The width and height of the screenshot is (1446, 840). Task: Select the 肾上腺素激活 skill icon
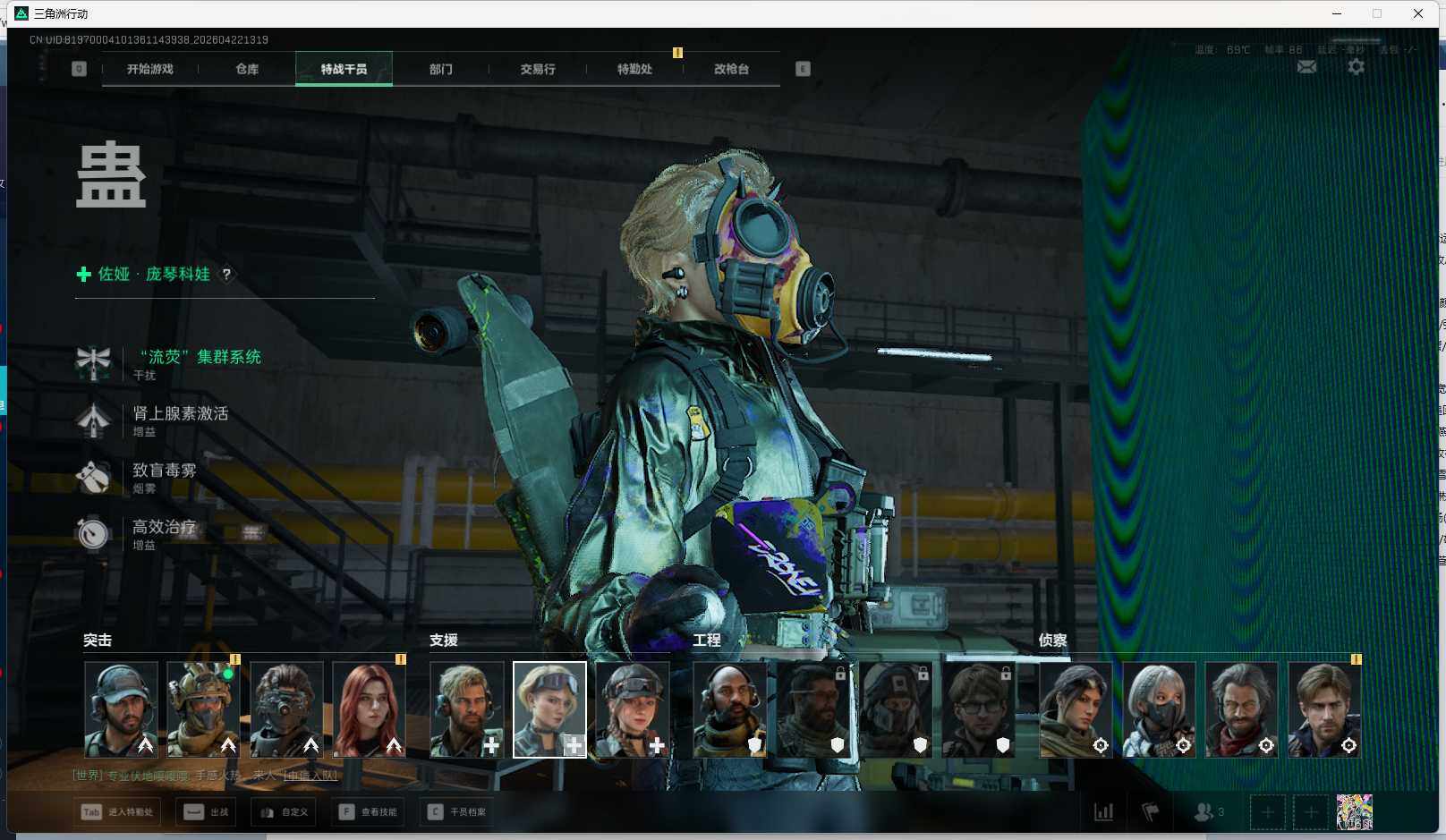[x=93, y=420]
